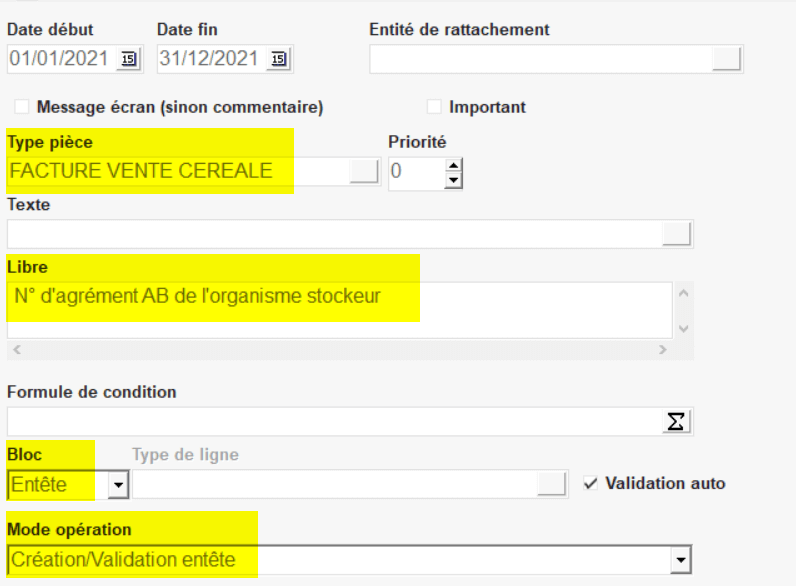
Task: Open the Texte field lookup button
Action: pos(677,234)
